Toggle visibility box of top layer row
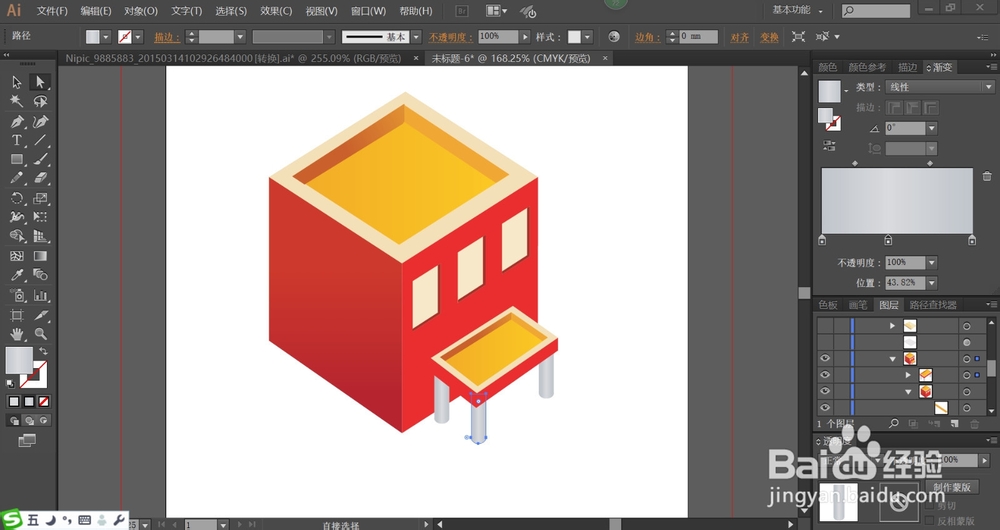Viewport: 1000px width, 530px height. click(825, 326)
